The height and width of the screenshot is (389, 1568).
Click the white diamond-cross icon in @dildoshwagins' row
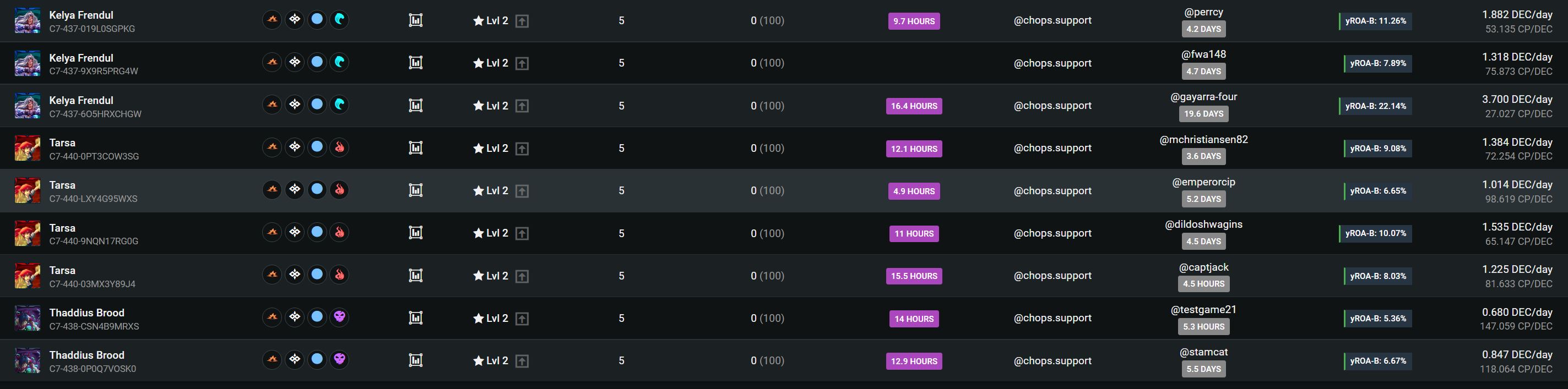[295, 232]
